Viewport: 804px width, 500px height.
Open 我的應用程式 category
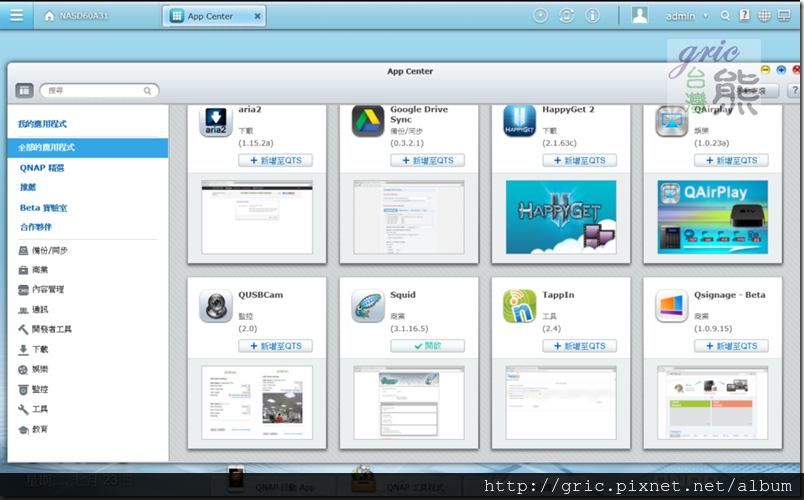tap(42, 124)
